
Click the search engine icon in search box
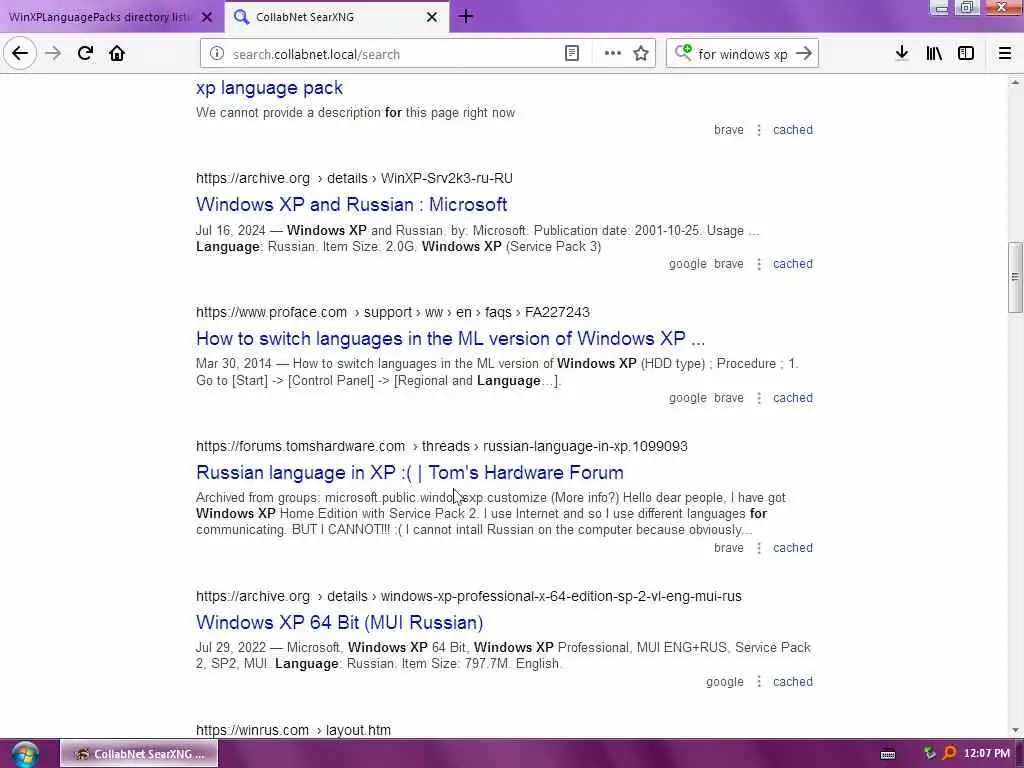(683, 52)
